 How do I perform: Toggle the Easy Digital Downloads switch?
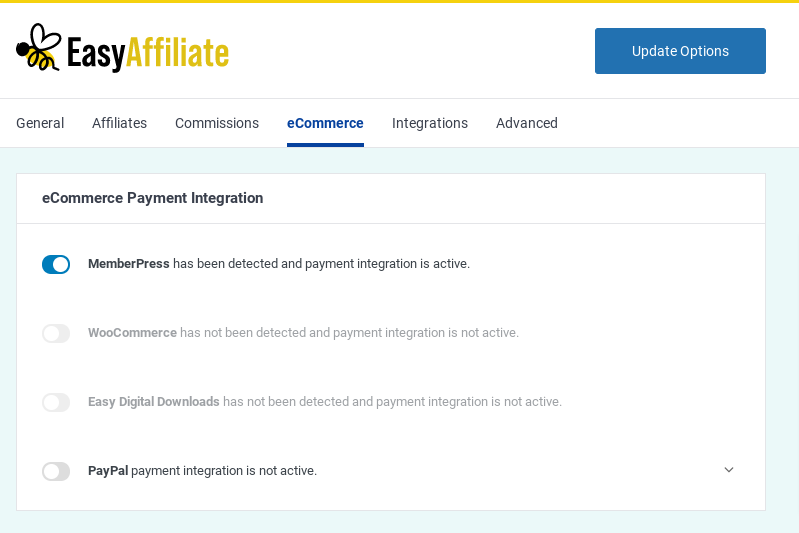[x=56, y=402]
